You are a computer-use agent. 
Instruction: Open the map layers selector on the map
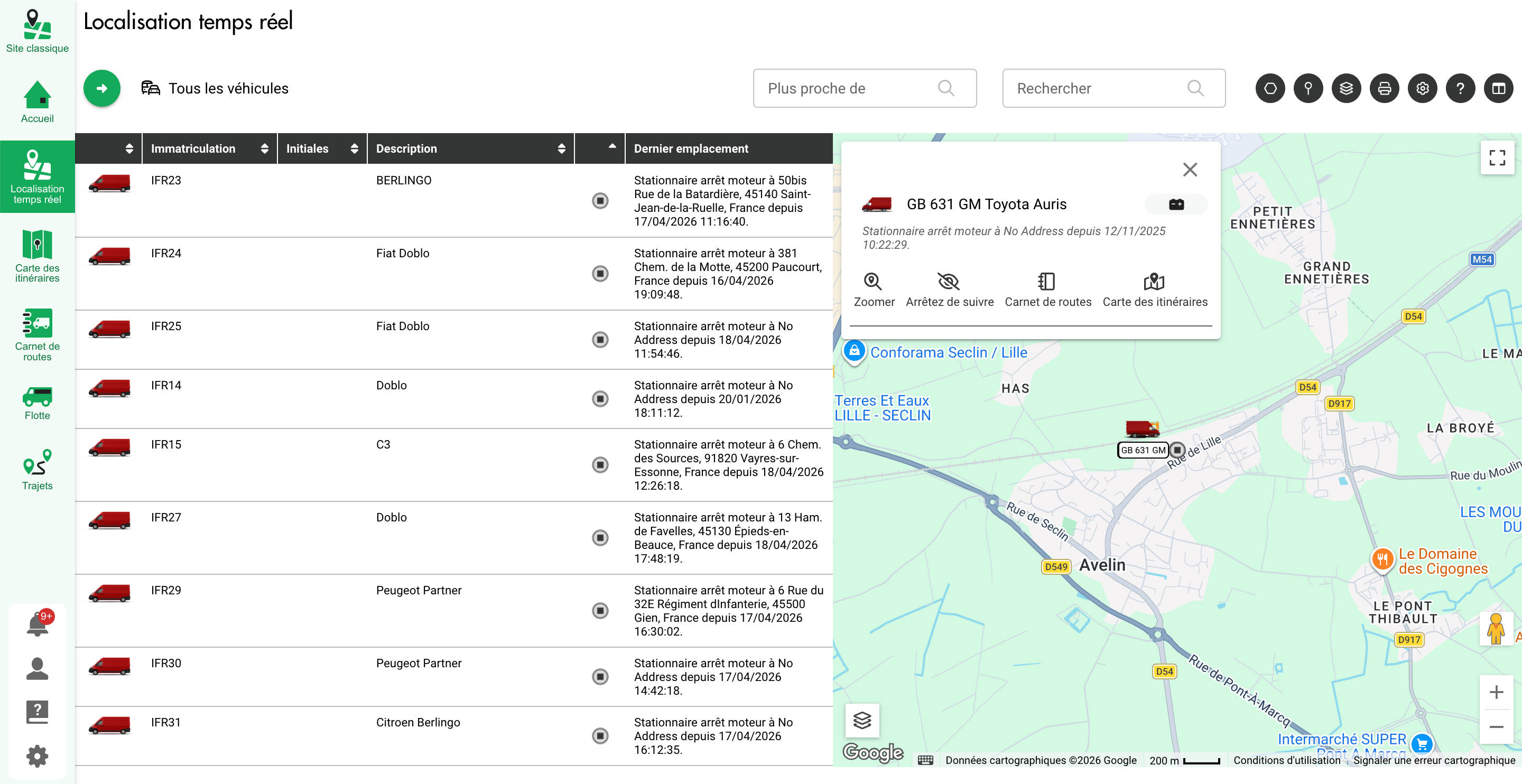click(862, 720)
